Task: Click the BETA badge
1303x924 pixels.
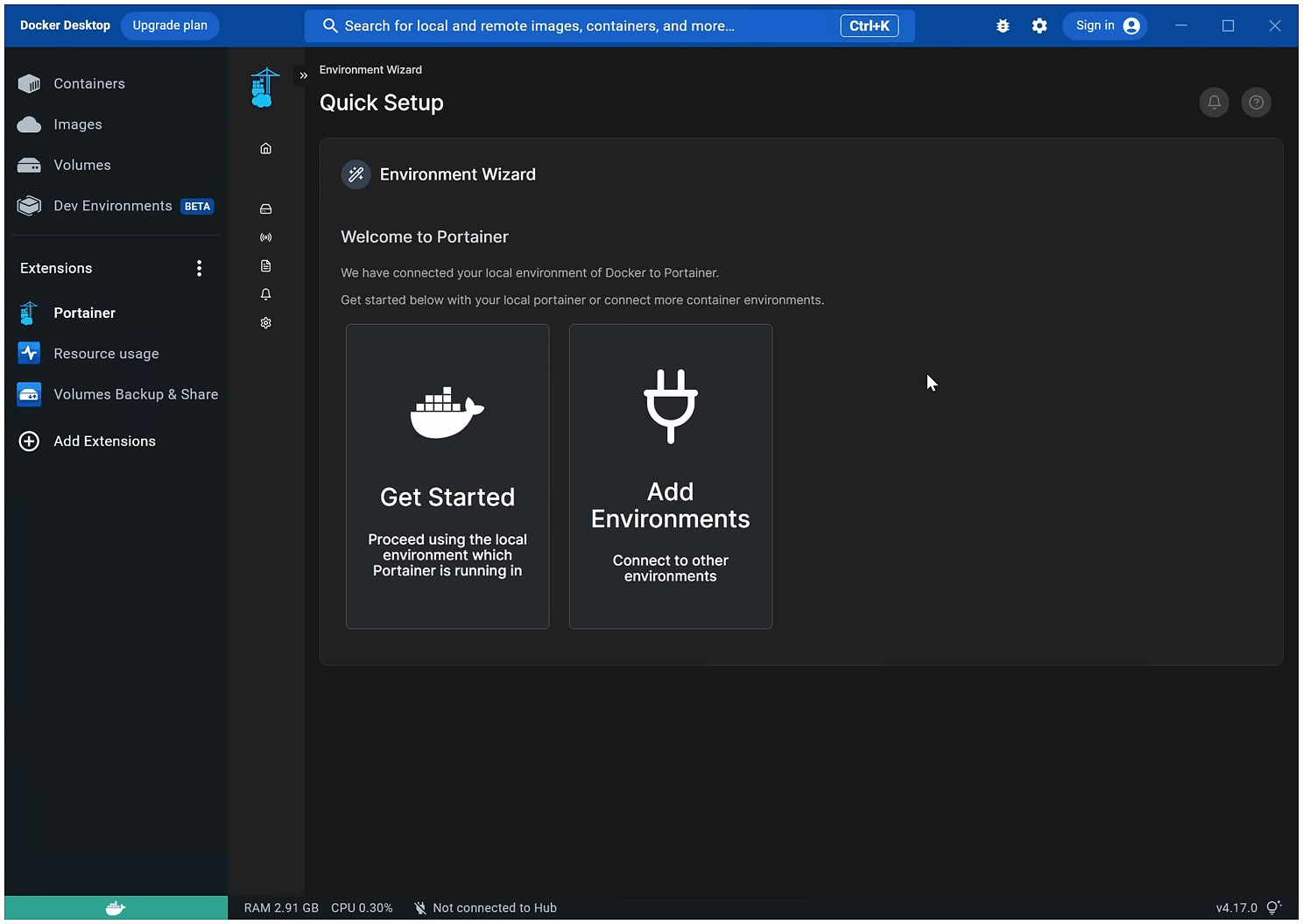Action: pyautogui.click(x=197, y=207)
